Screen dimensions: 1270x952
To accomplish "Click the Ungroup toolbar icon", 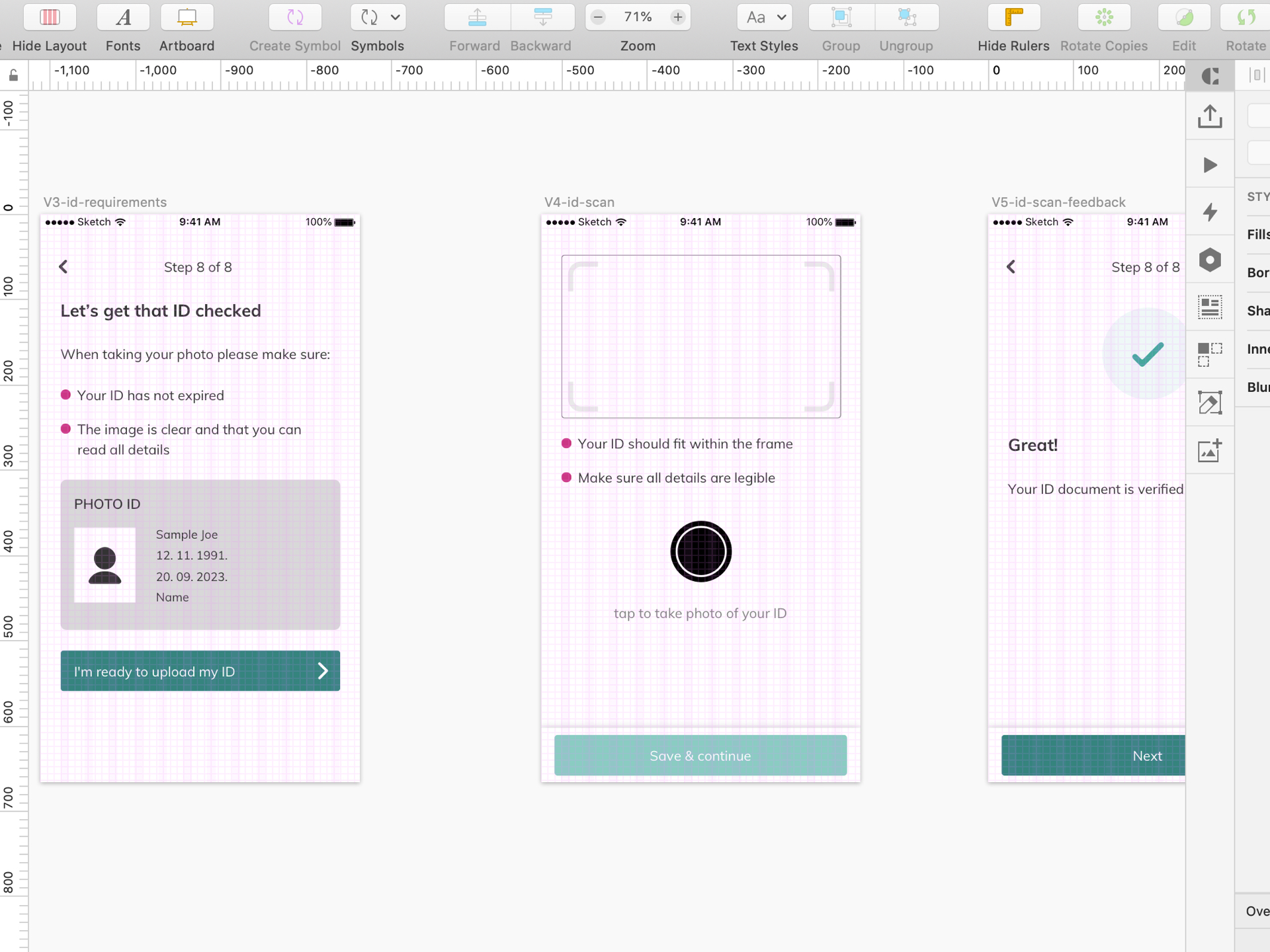I will pyautogui.click(x=907, y=17).
